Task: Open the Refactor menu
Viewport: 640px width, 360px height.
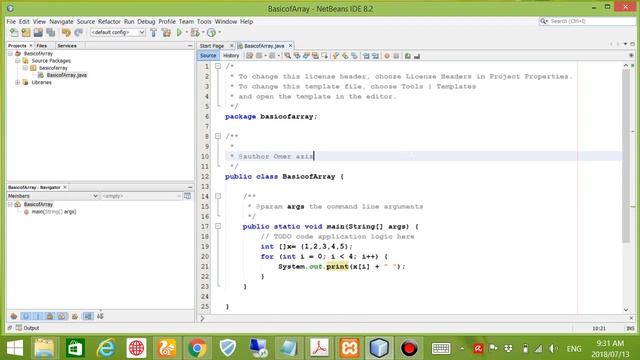Action: tap(109, 22)
